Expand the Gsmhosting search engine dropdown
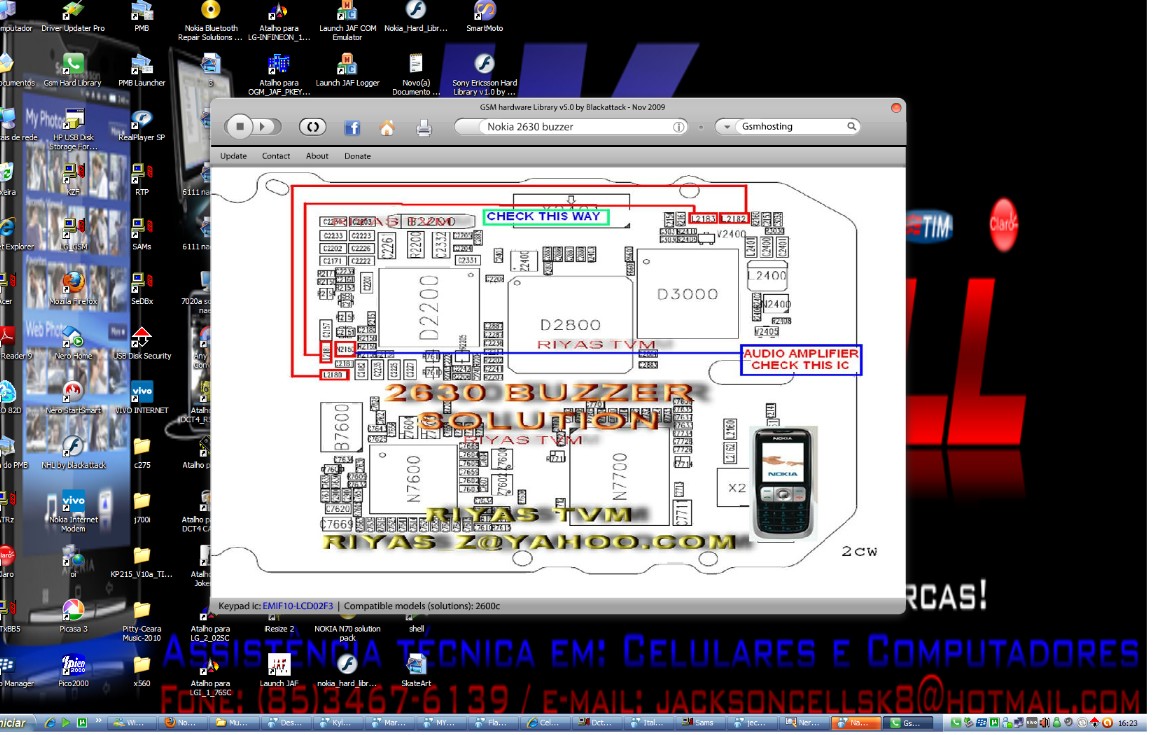Screen dimensions: 1176x735 727,127
